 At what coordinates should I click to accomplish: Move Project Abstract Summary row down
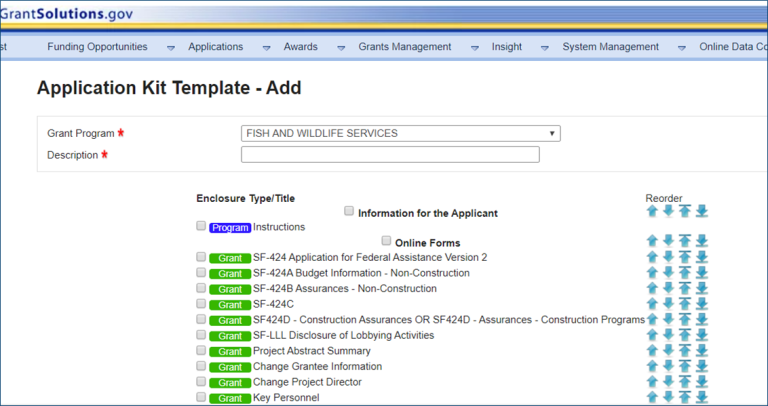[x=668, y=351]
